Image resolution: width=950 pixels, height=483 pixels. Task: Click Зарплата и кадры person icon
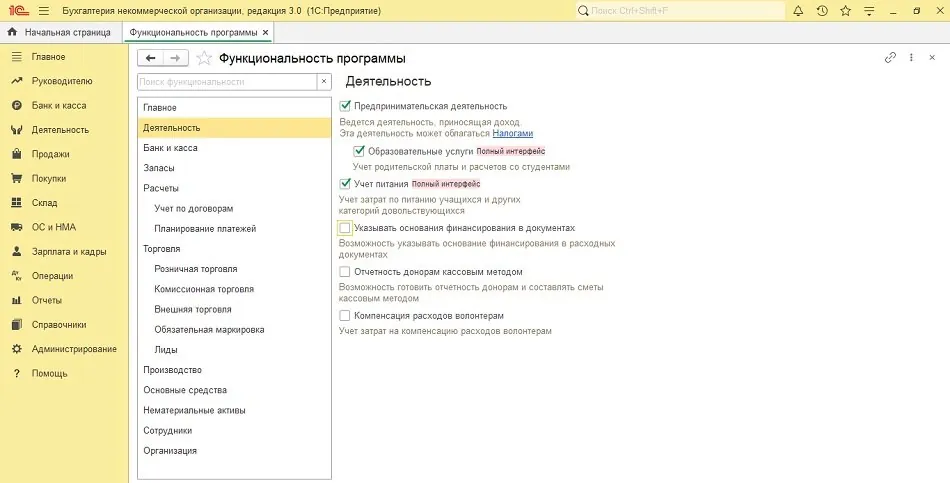[17, 251]
